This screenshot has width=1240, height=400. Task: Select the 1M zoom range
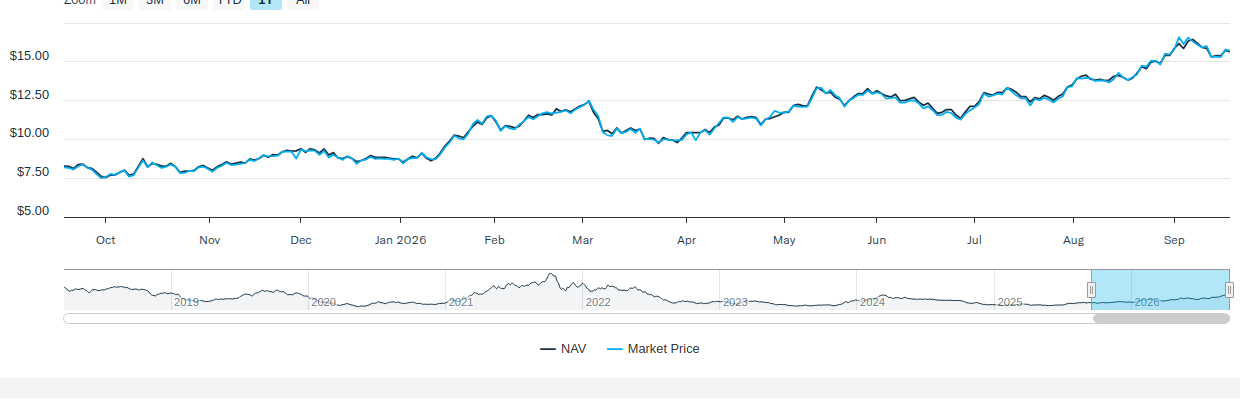pos(118,3)
